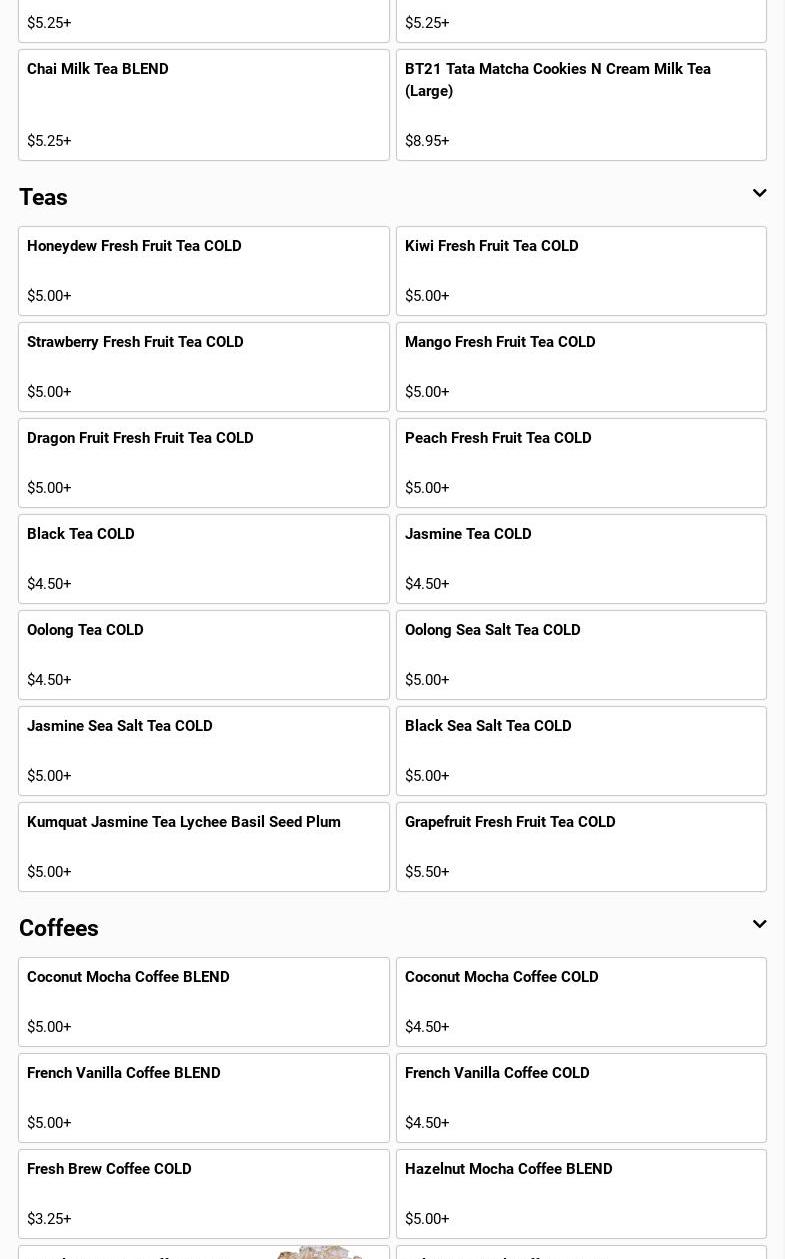Pick Fresh Brew Coffee COLD

pyautogui.click(x=204, y=1194)
